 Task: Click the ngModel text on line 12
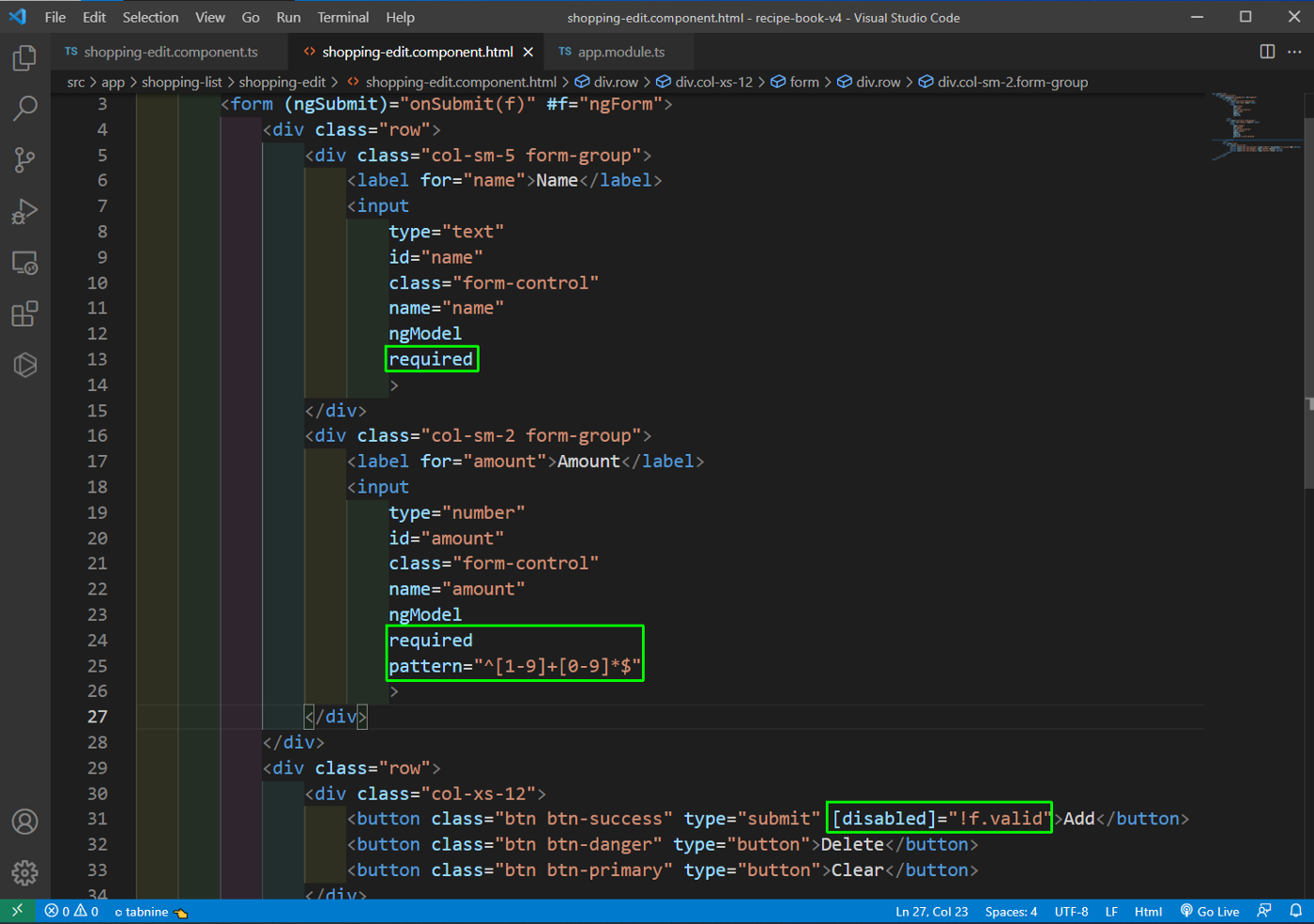click(425, 334)
